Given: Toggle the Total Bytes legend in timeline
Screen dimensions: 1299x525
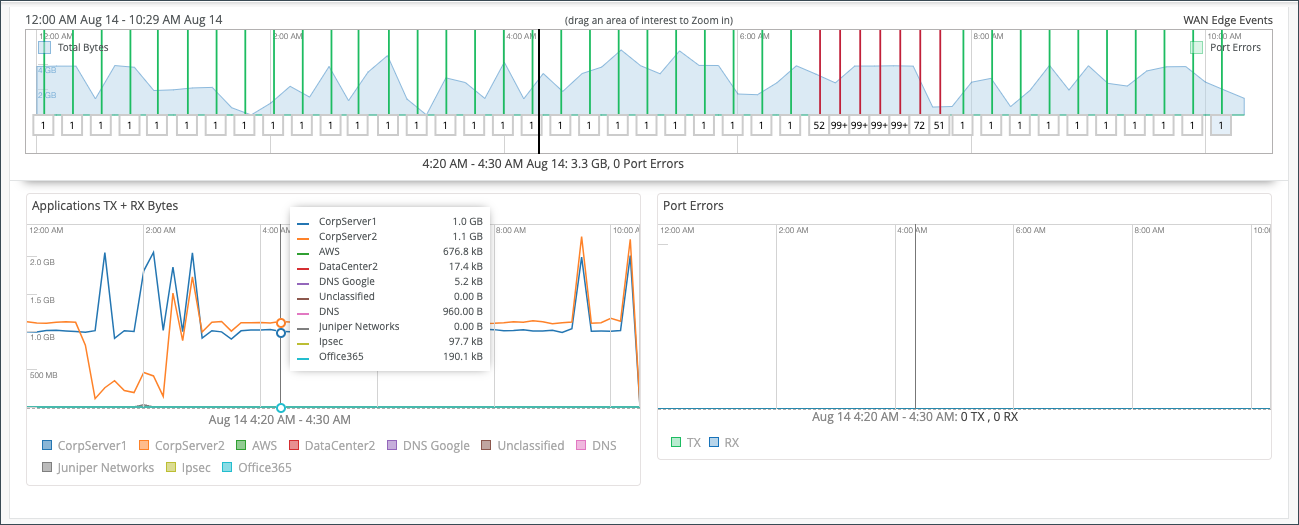Looking at the screenshot, I should click(x=45, y=47).
